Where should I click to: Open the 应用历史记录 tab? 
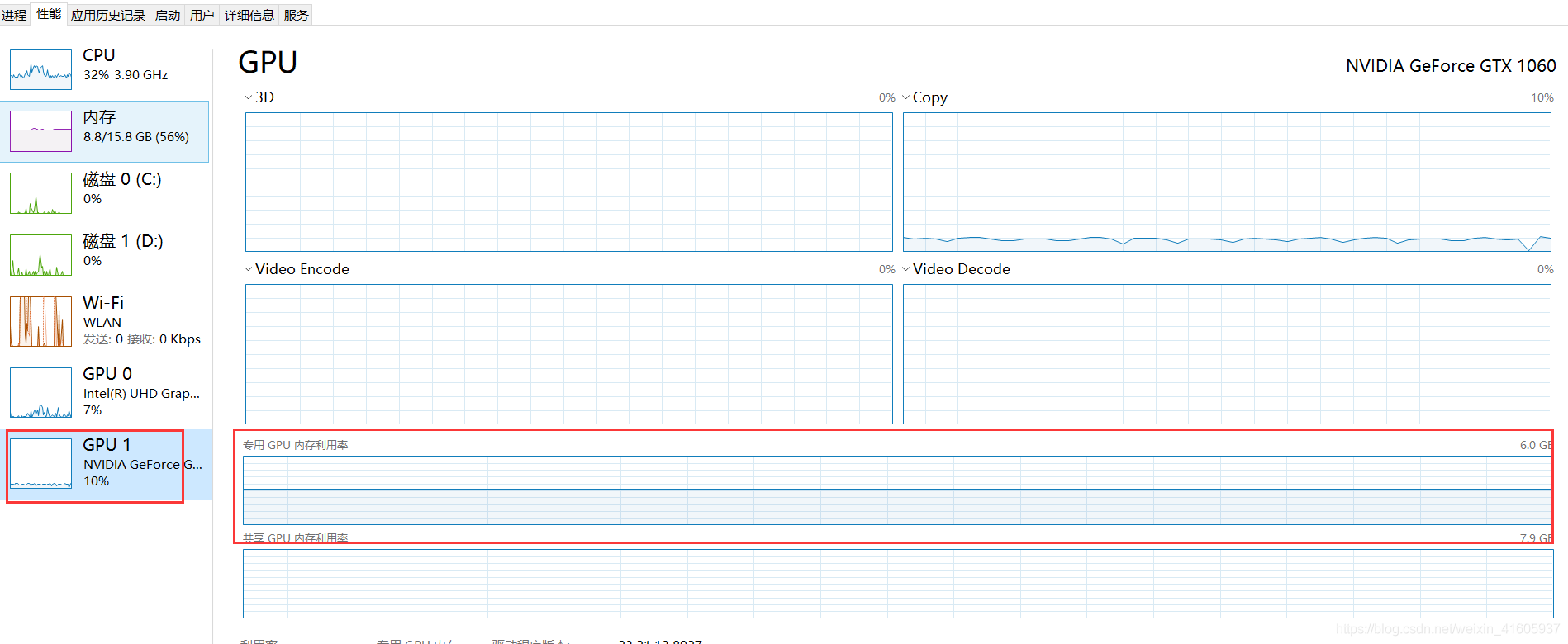click(x=108, y=15)
